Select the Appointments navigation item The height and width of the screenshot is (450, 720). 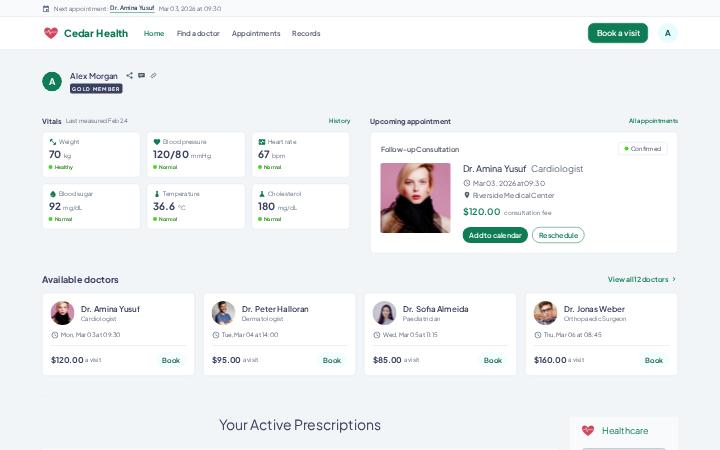pyautogui.click(x=256, y=34)
